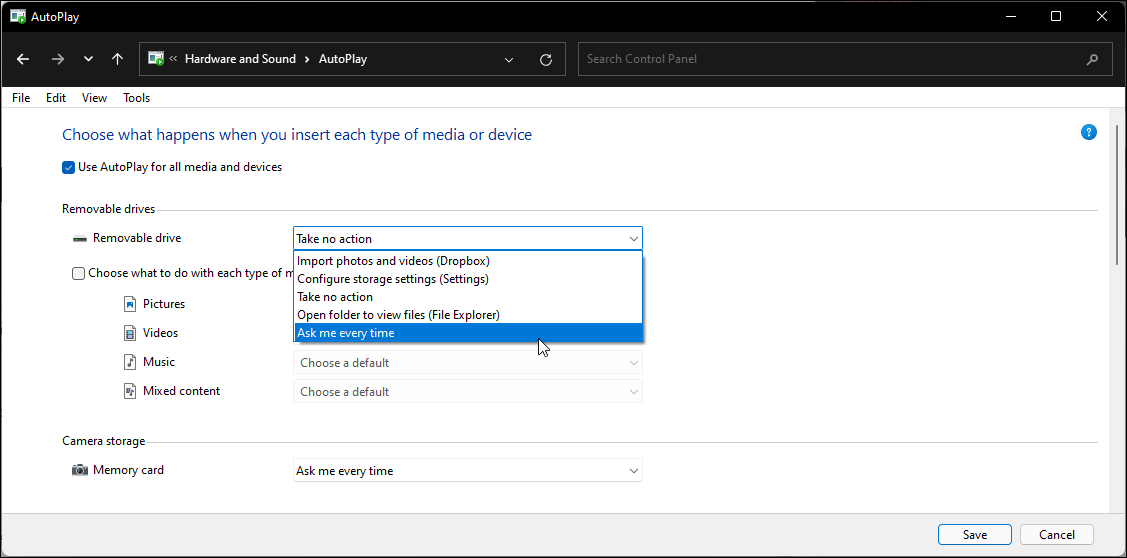Image resolution: width=1127 pixels, height=558 pixels.
Task: Choose Open folder to view files (File Explorer)
Action: tap(398, 315)
